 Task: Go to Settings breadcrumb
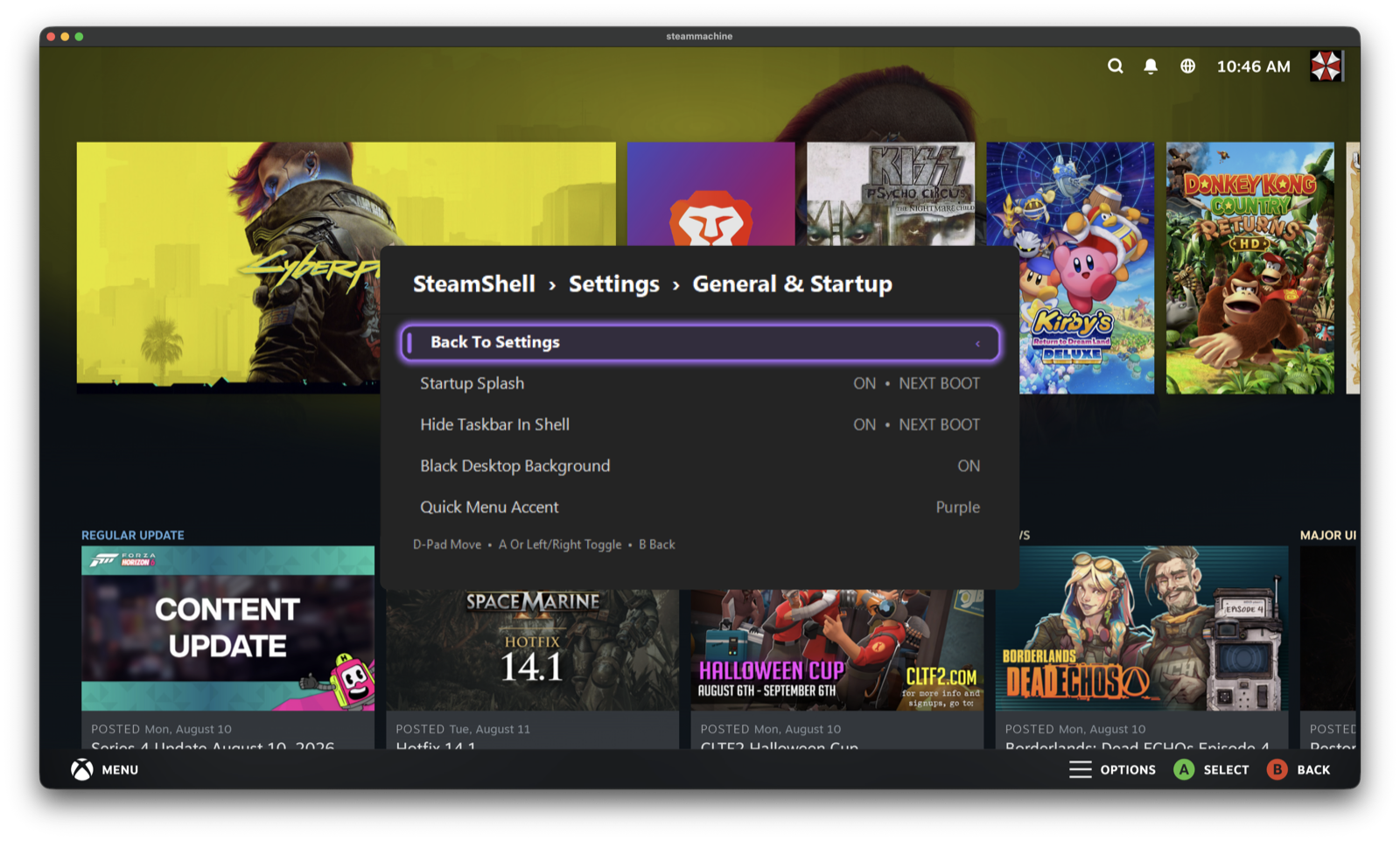(614, 284)
